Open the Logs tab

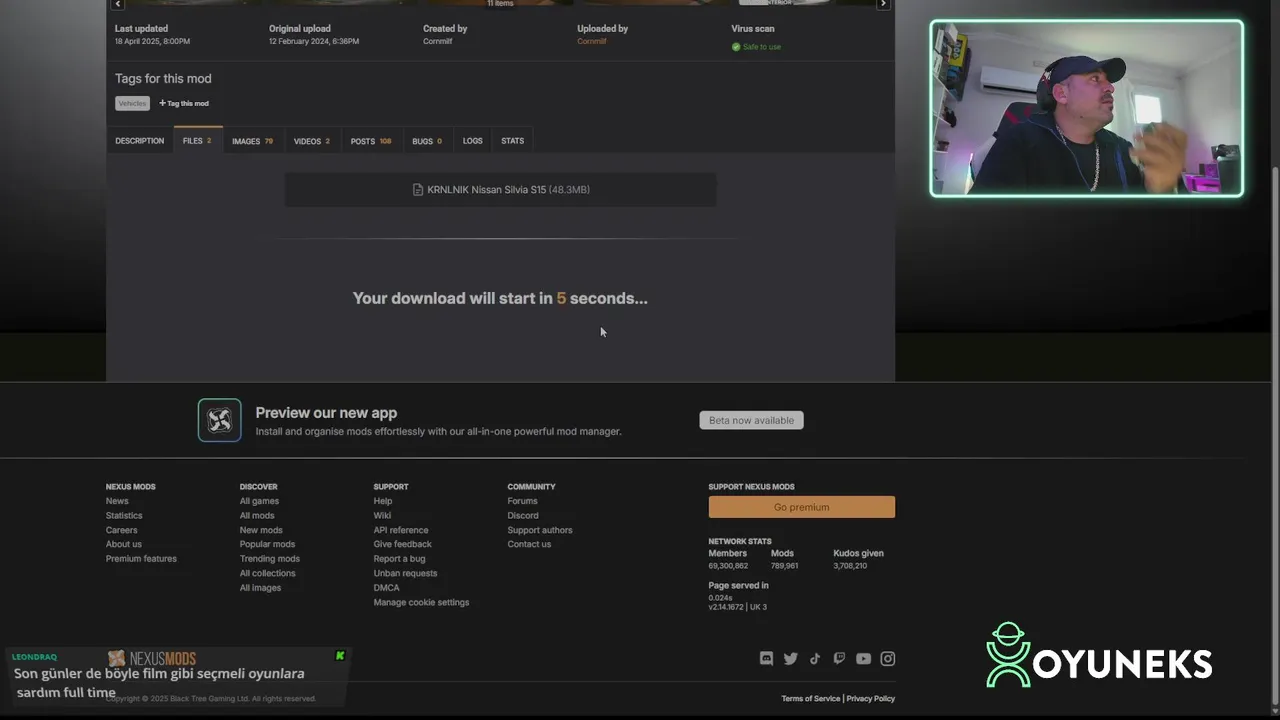point(472,141)
